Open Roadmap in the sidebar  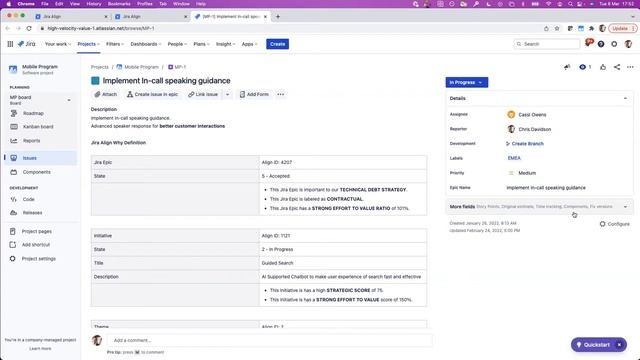pos(33,113)
